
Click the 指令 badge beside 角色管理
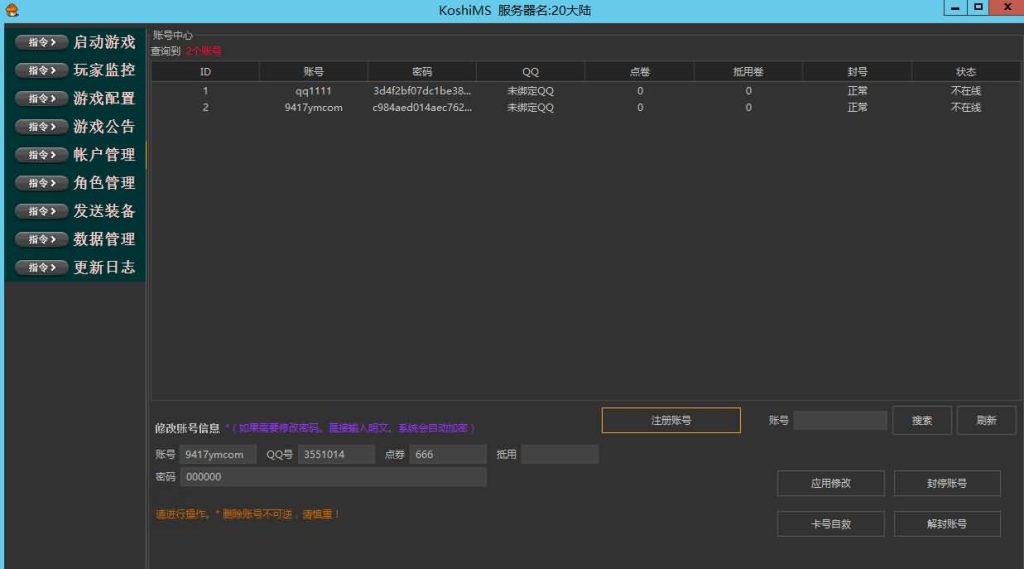[x=41, y=183]
